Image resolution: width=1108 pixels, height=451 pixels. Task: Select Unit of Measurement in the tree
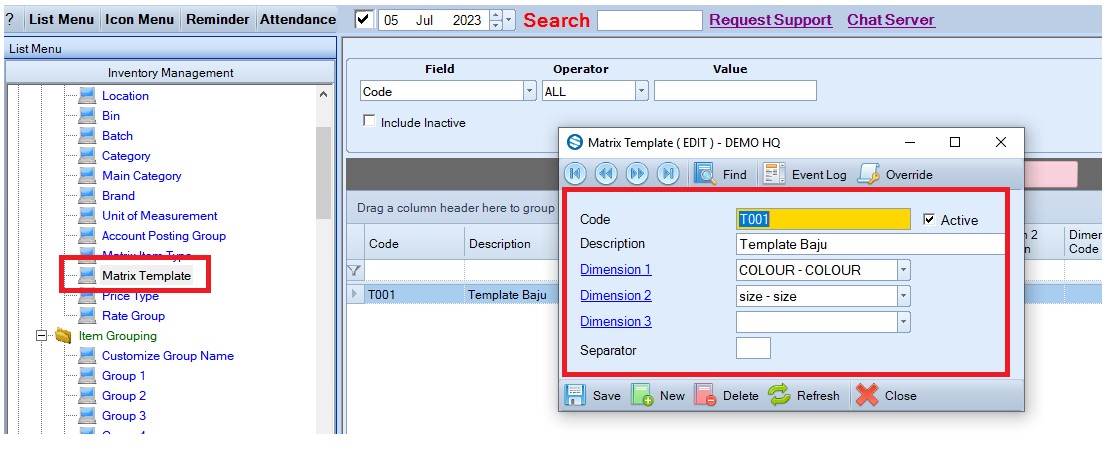click(x=160, y=216)
